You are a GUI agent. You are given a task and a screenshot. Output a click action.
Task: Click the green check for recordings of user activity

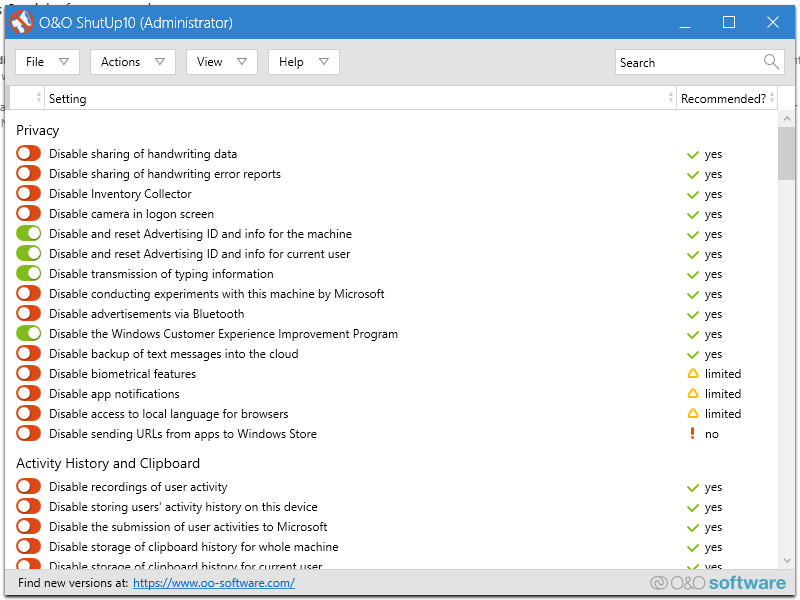click(692, 487)
